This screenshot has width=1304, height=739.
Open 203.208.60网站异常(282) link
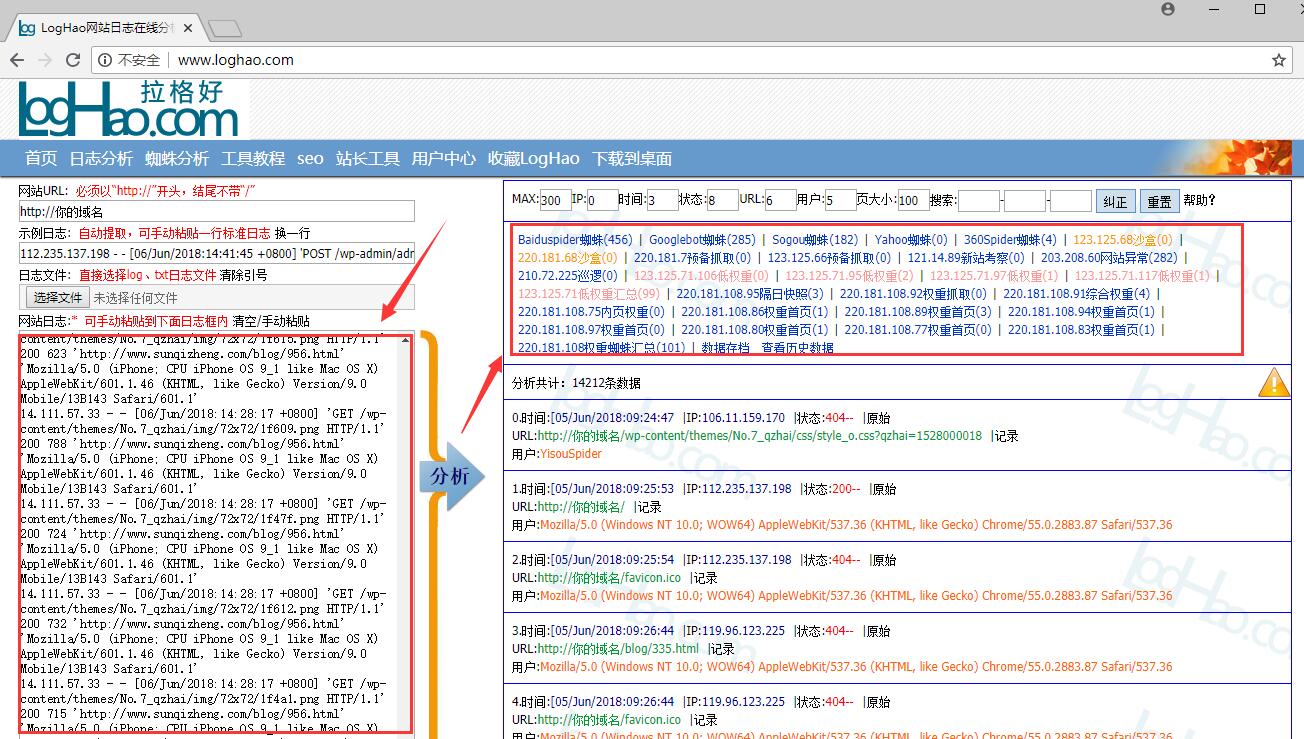(1109, 258)
